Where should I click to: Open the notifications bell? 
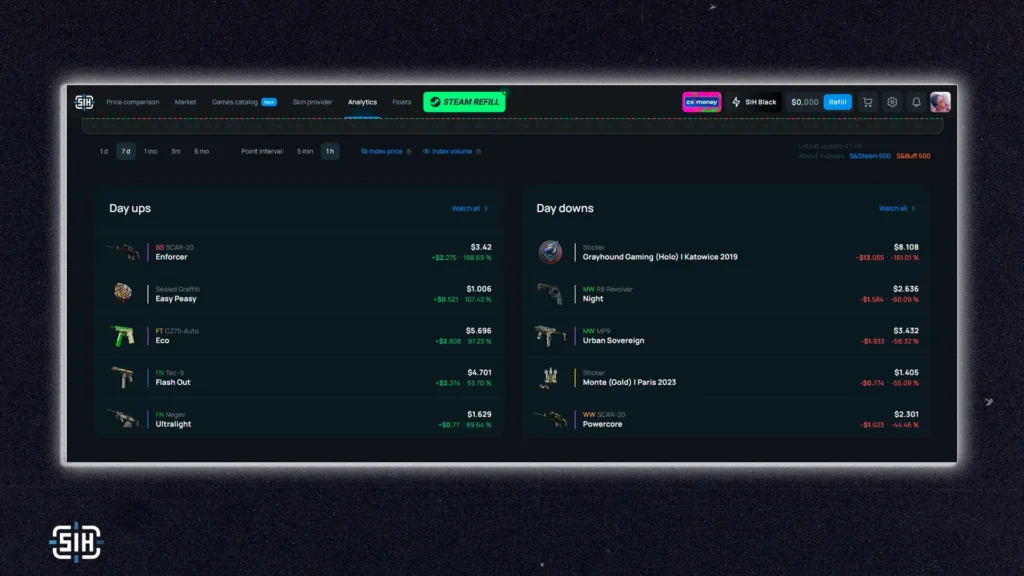[916, 102]
